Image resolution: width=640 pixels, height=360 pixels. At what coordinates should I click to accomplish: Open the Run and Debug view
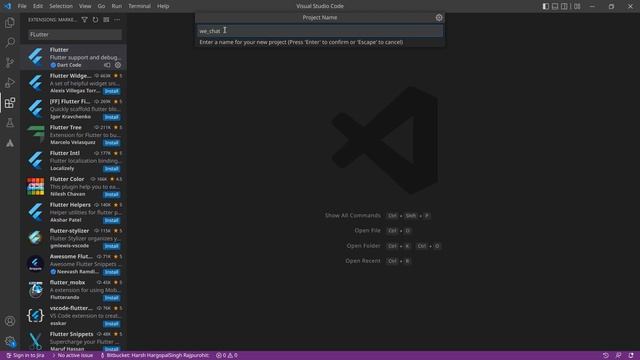coord(10,82)
